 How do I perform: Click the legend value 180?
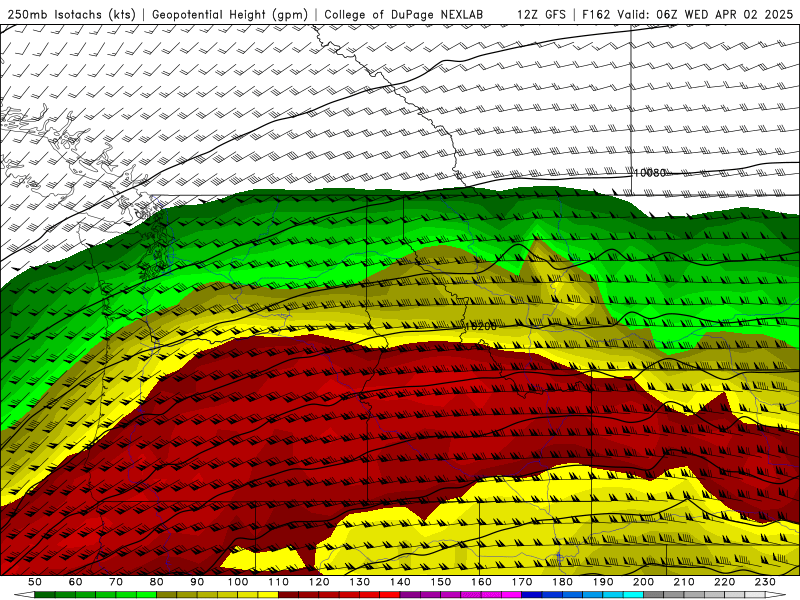(x=563, y=582)
